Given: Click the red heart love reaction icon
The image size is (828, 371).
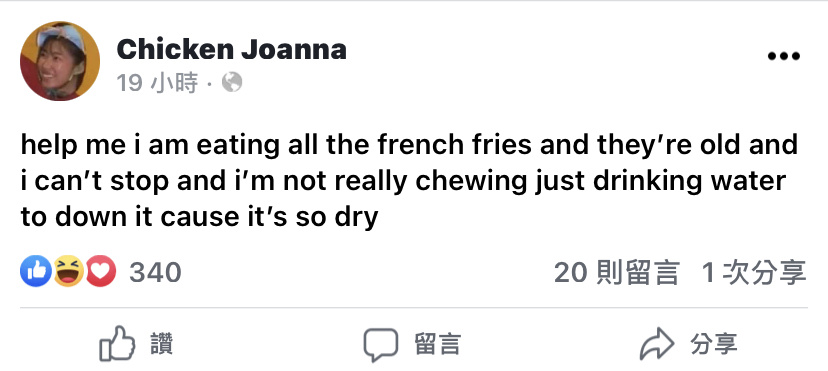Looking at the screenshot, I should (x=100, y=271).
